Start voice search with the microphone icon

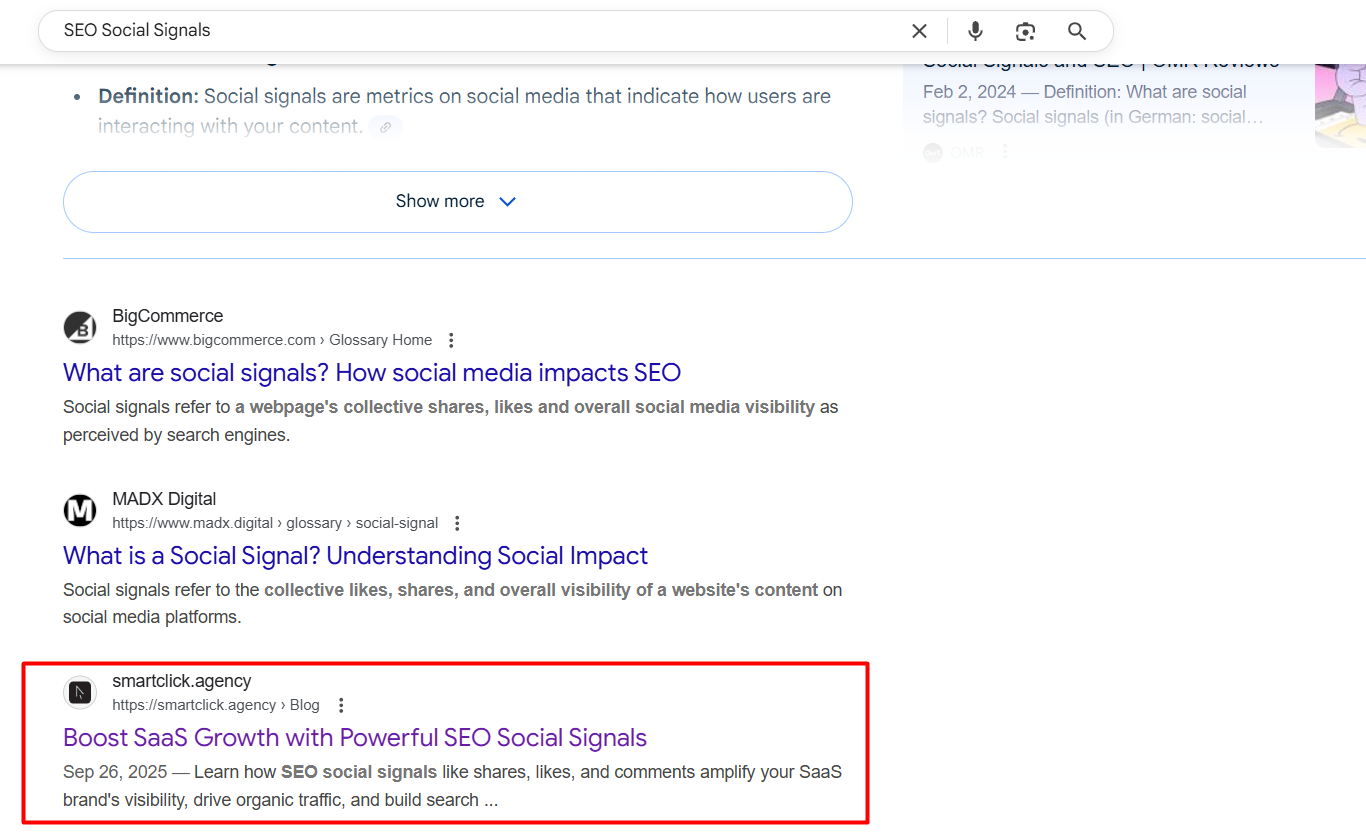click(975, 31)
